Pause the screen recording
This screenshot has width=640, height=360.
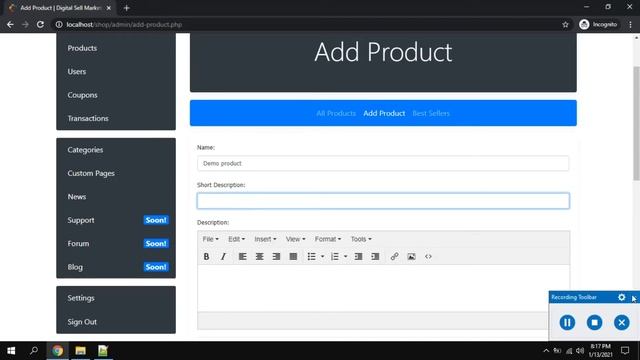click(x=567, y=322)
